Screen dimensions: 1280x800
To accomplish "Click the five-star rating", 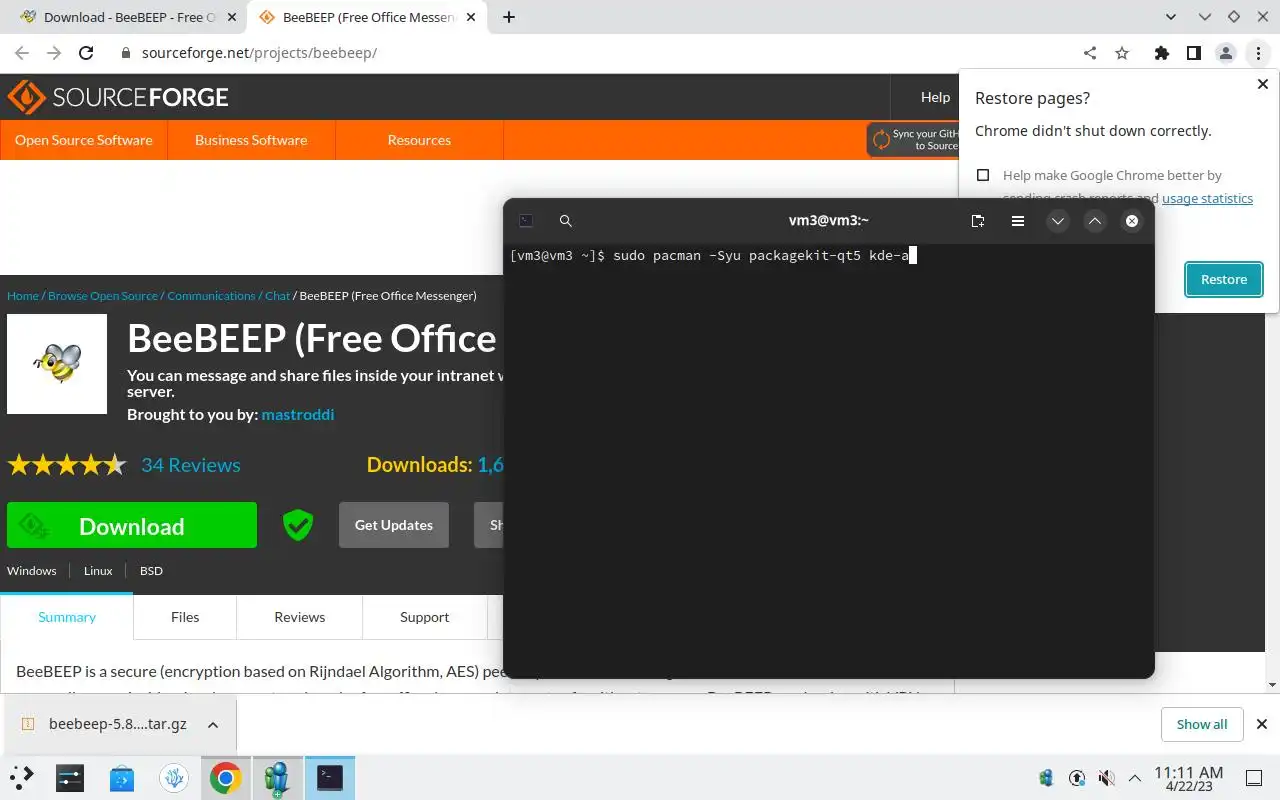I will [x=67, y=465].
